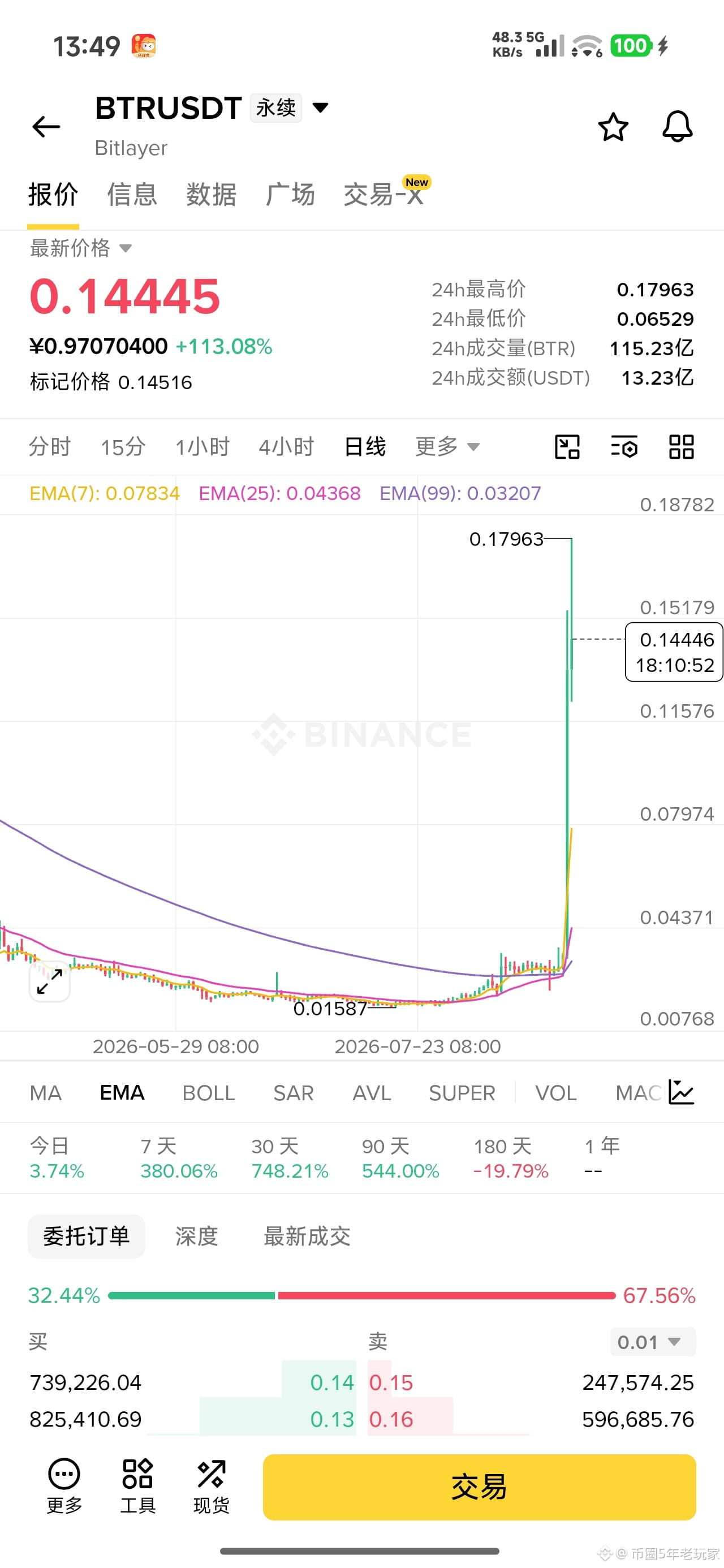724x1568 pixels.
Task: Open the multi-chart grid layout icon
Action: tap(682, 447)
